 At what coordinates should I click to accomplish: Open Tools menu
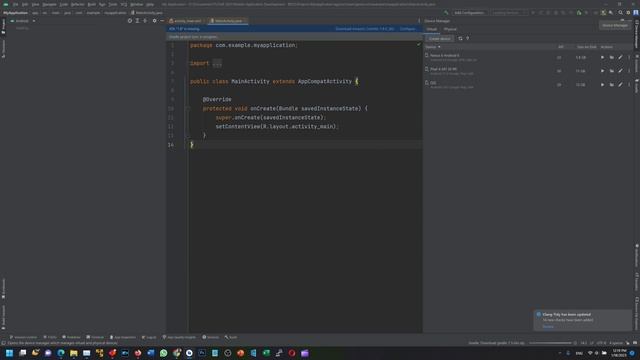click(113, 4)
